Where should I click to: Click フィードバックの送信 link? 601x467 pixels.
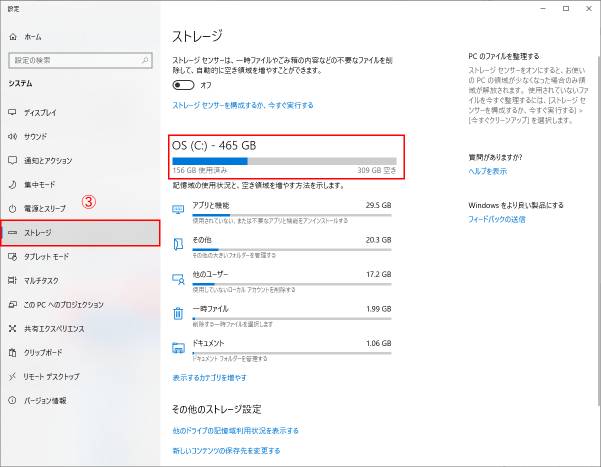tap(496, 217)
